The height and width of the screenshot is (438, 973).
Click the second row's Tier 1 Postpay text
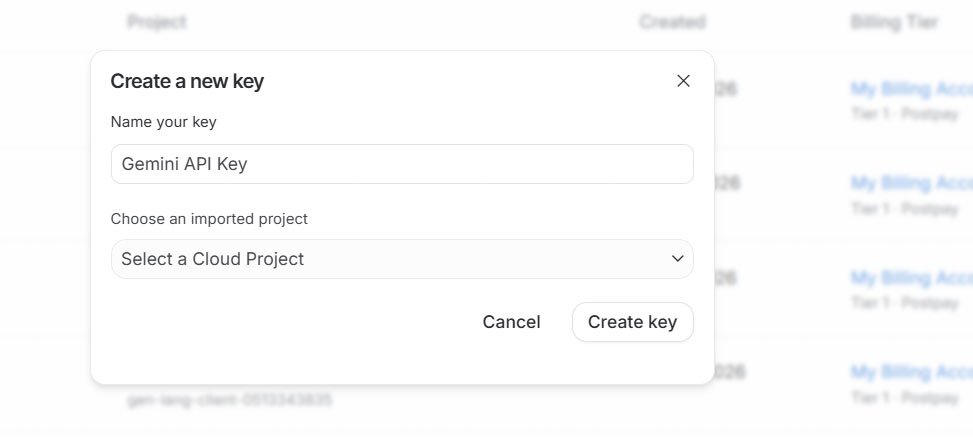[904, 208]
